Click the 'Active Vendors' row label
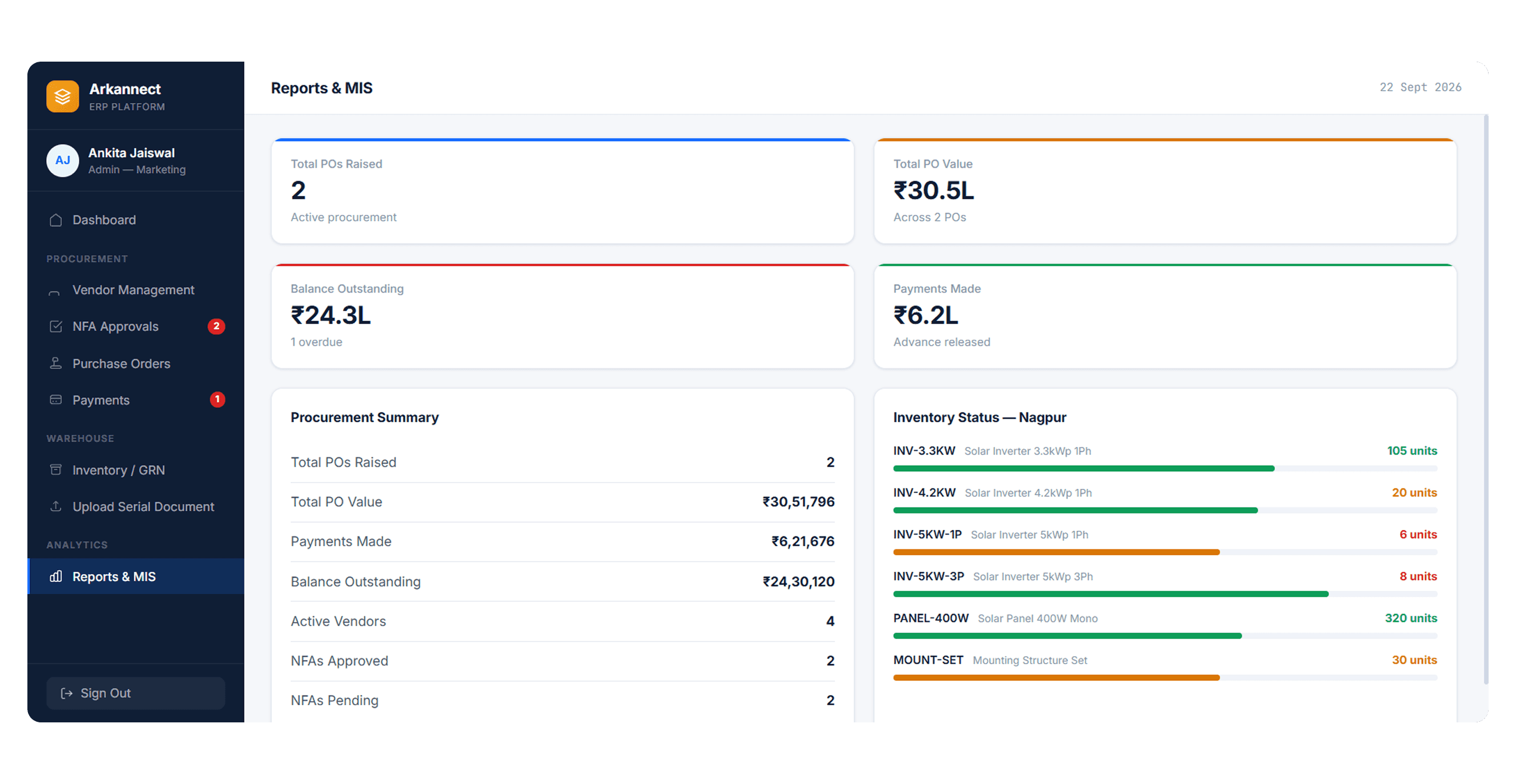 point(338,622)
